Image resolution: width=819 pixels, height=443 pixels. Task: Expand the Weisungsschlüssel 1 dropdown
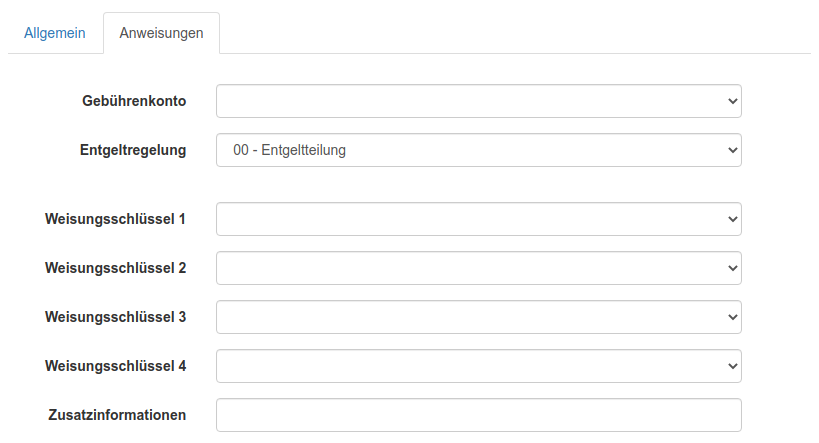point(478,219)
